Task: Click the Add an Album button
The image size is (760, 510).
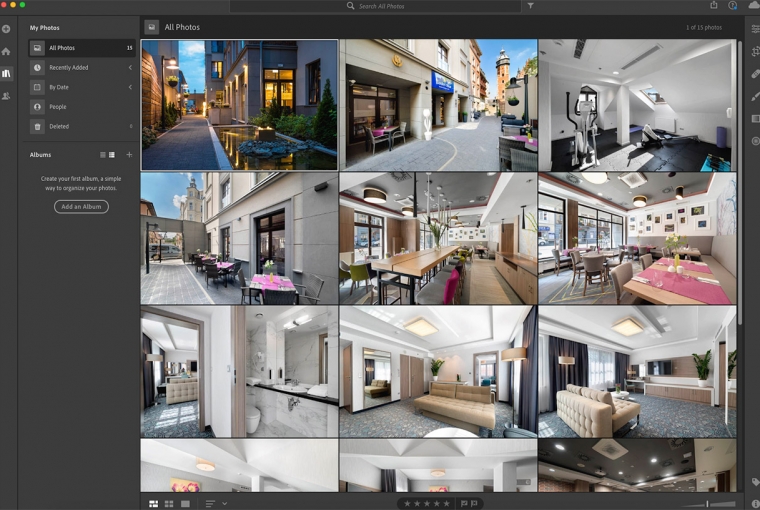Action: pyautogui.click(x=81, y=207)
